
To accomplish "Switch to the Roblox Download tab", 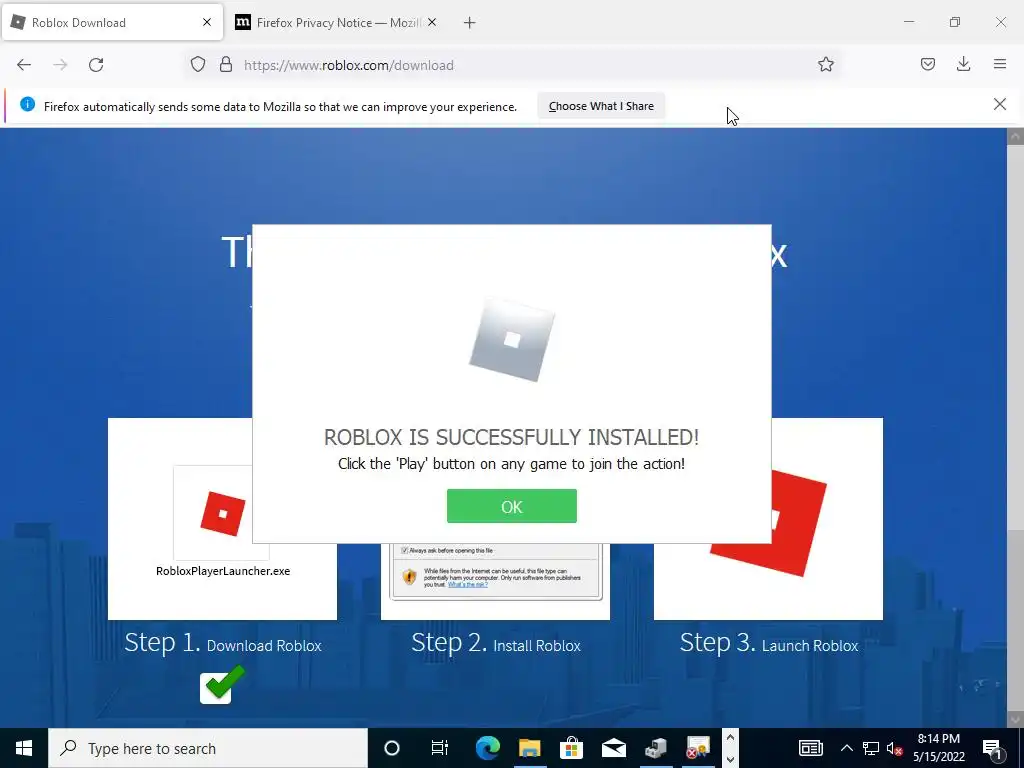I will tap(112, 23).
